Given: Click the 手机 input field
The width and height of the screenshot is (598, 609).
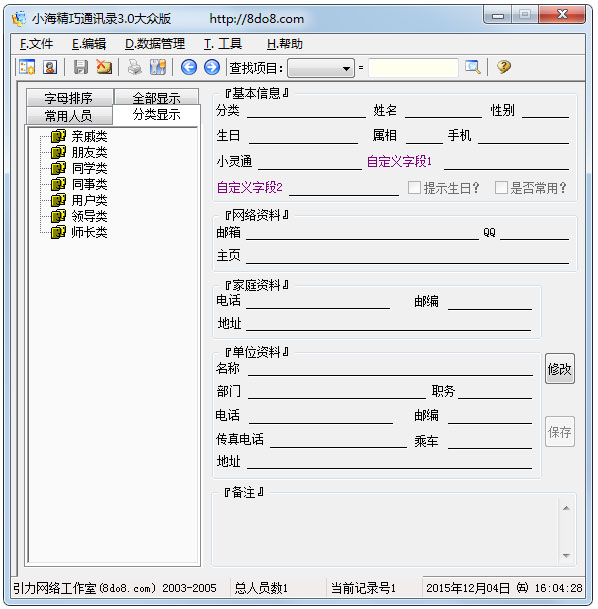Looking at the screenshot, I should point(523,136).
